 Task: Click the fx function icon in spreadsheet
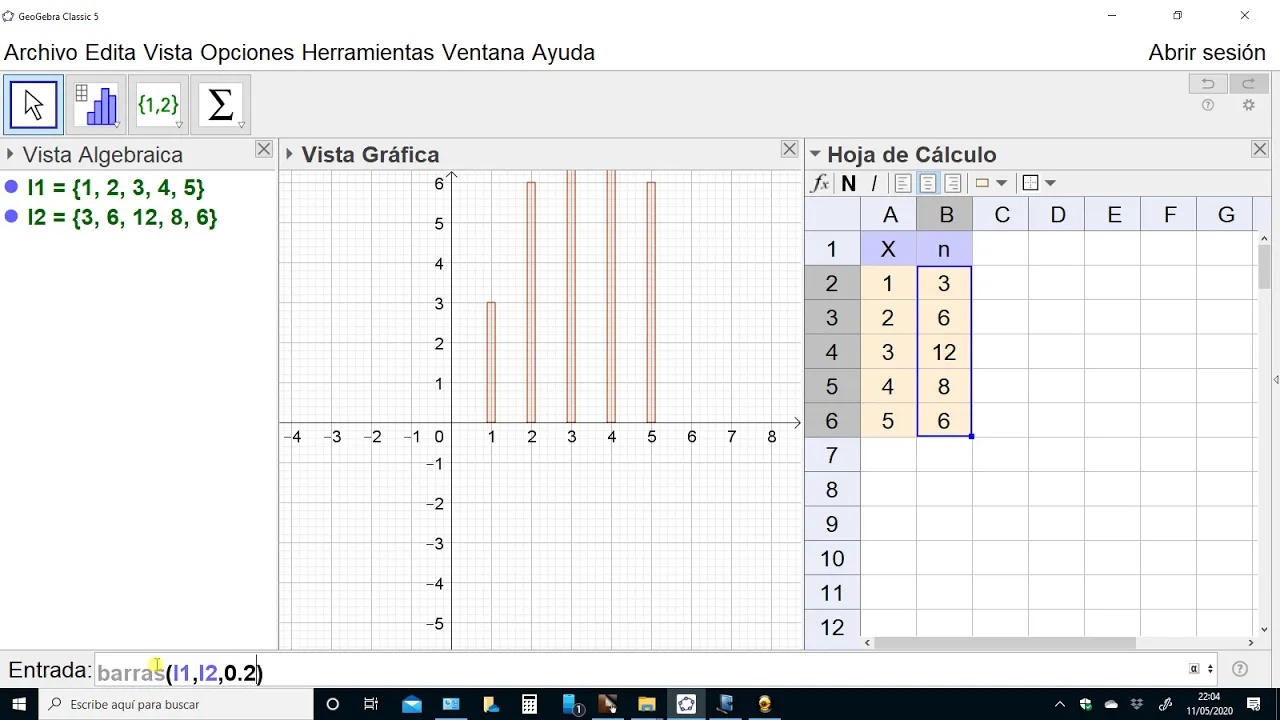(x=820, y=183)
